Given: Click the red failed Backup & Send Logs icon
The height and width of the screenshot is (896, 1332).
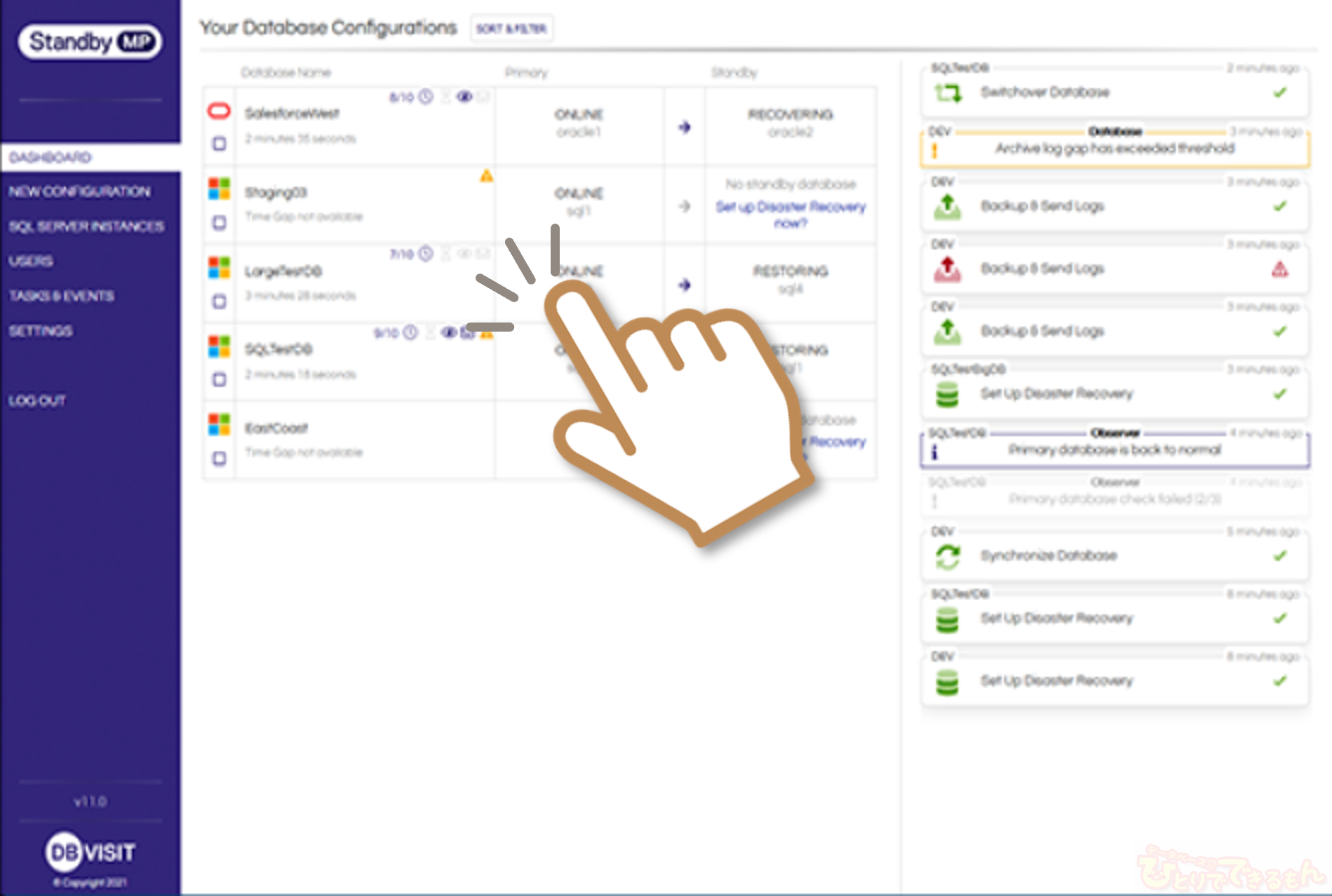Looking at the screenshot, I should 947,269.
